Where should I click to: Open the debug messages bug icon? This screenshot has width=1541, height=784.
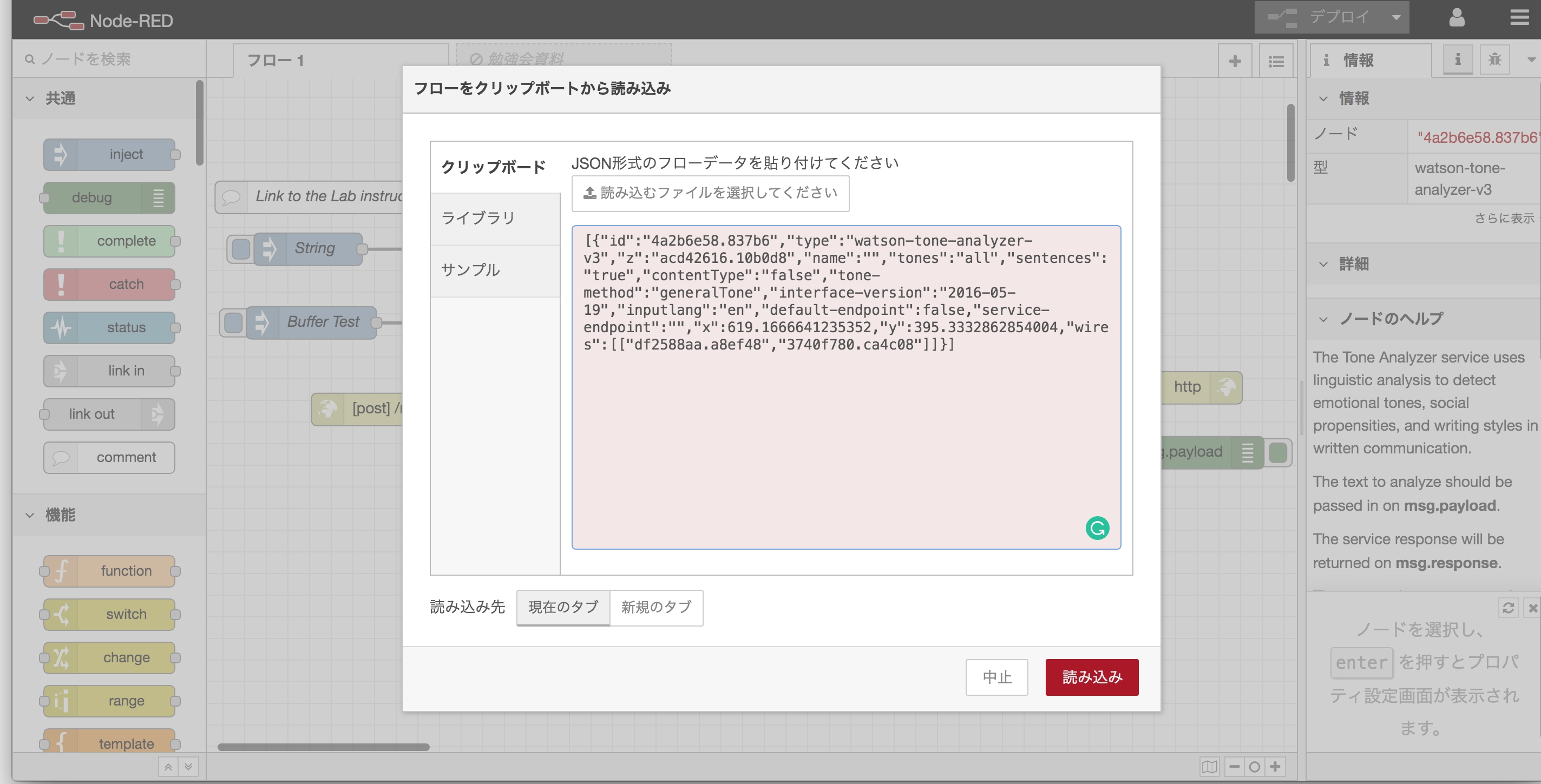pyautogui.click(x=1494, y=59)
